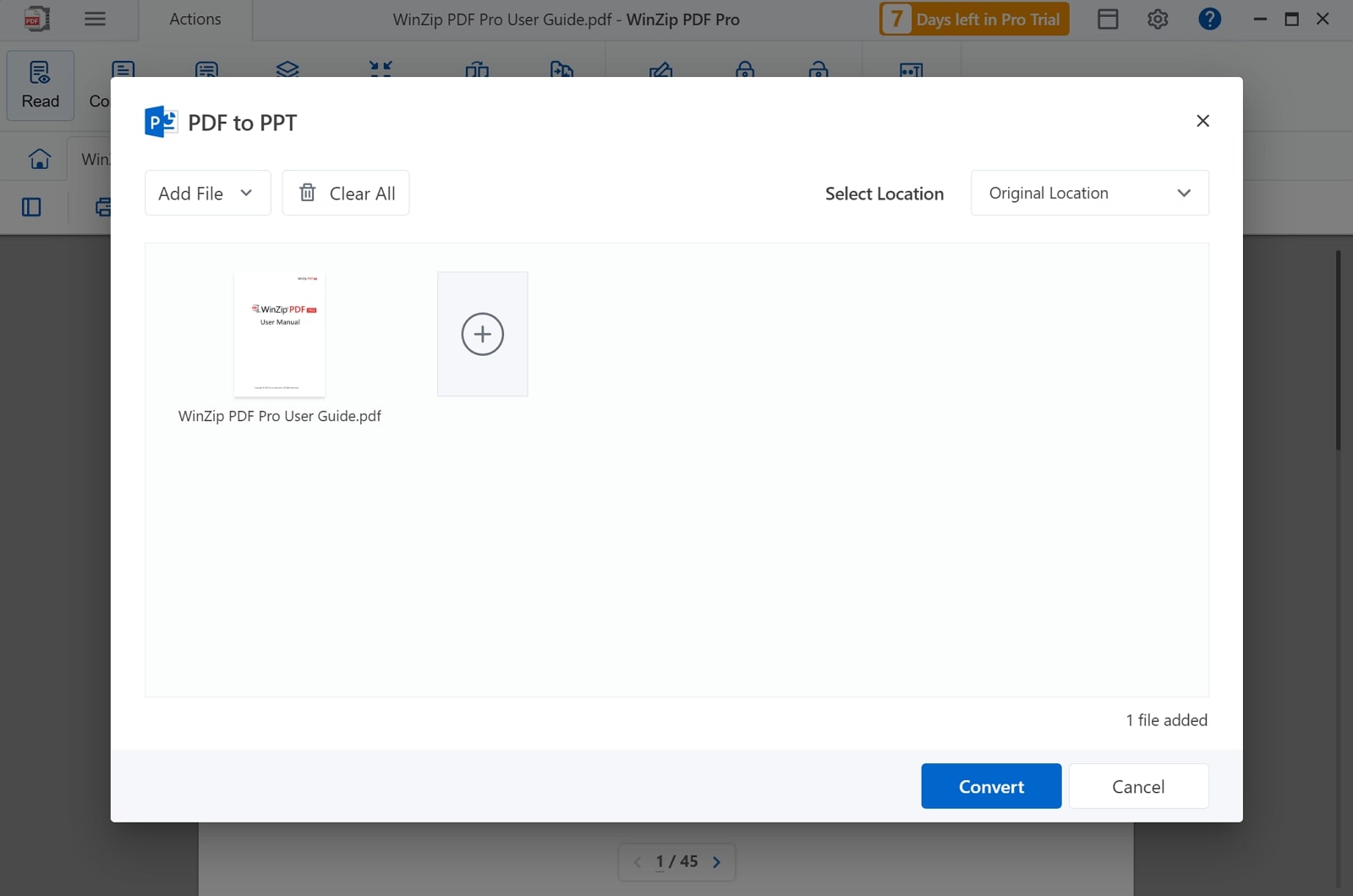Click the trash icon in Clear All

pos(308,193)
